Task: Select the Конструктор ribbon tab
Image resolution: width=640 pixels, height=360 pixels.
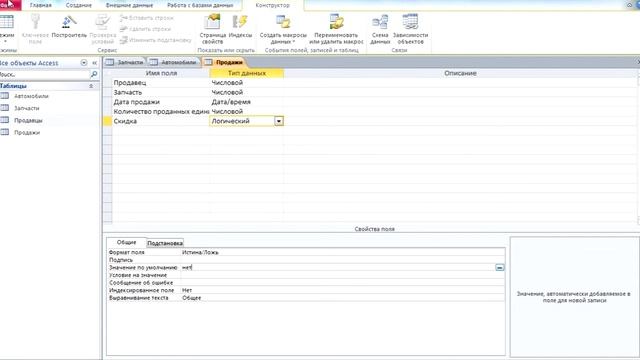Action: [272, 5]
